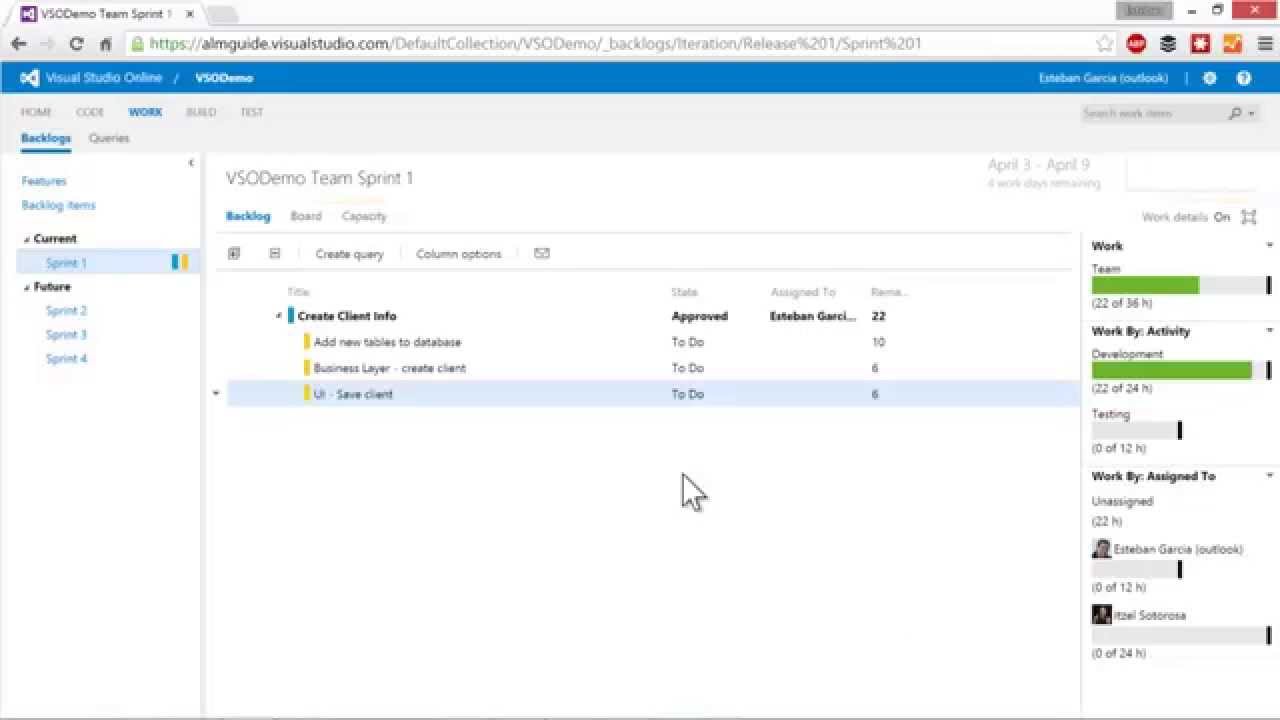Image resolution: width=1280 pixels, height=720 pixels.
Task: Click Create query button
Action: (349, 254)
